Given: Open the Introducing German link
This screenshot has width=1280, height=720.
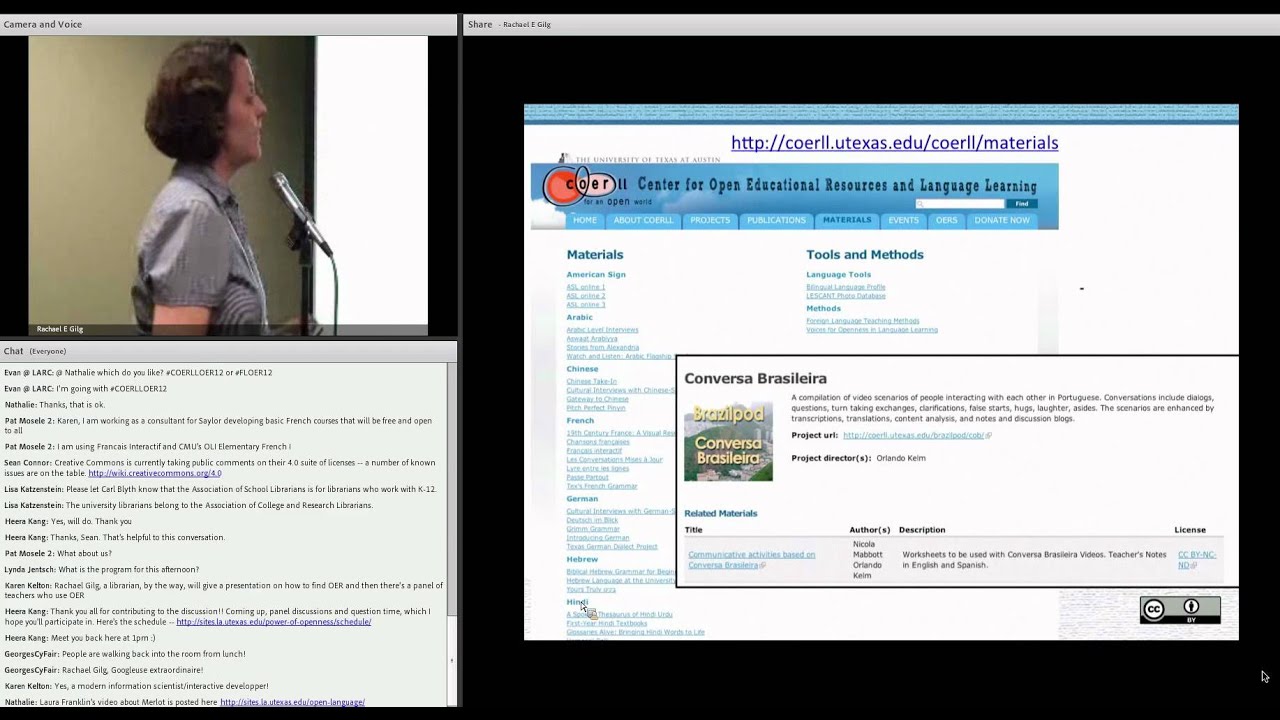Looking at the screenshot, I should coord(598,538).
